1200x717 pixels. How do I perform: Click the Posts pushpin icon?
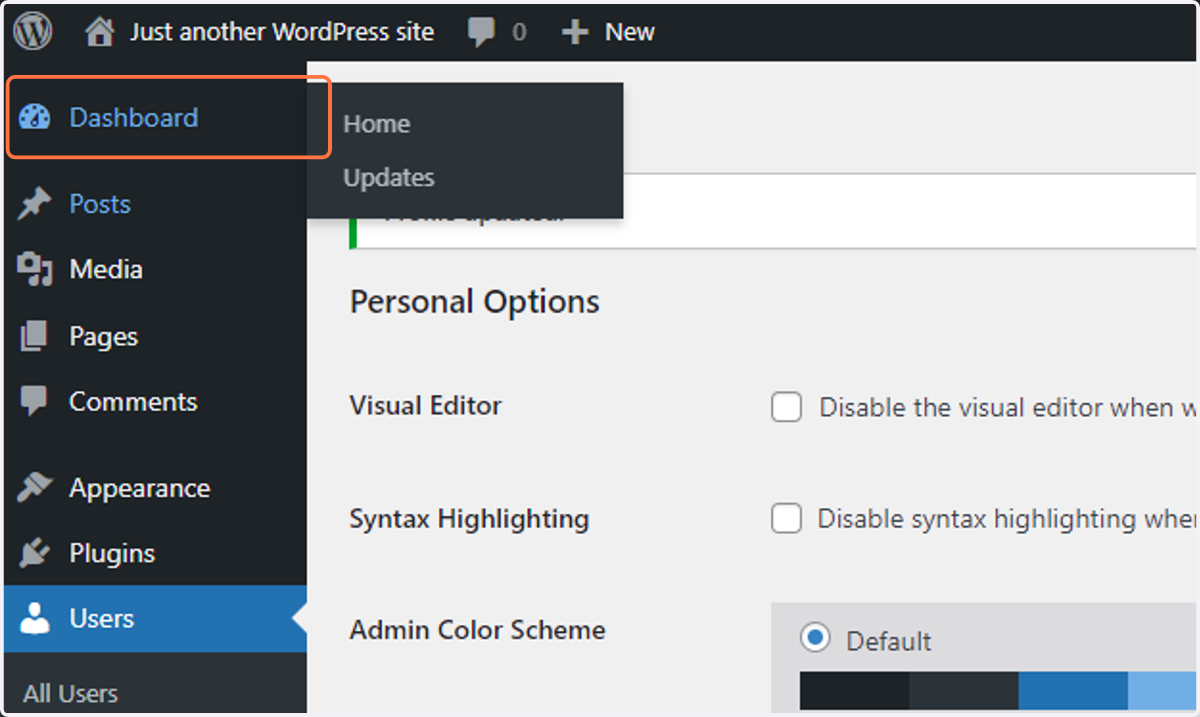pos(35,204)
